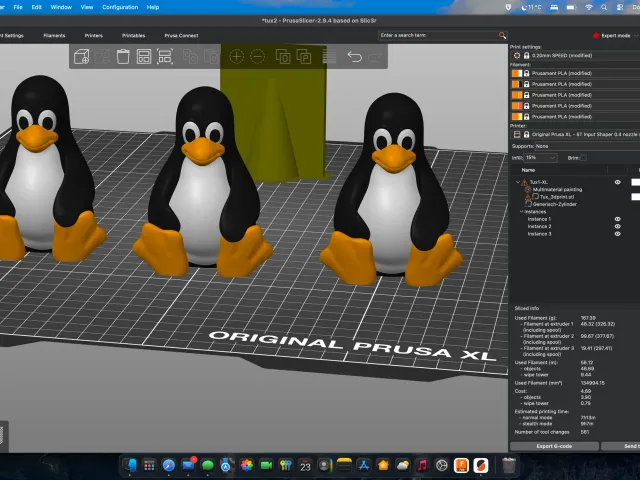640x480 pixels.
Task: Launch PrusaSlicer icon in the dock
Action: click(x=481, y=465)
